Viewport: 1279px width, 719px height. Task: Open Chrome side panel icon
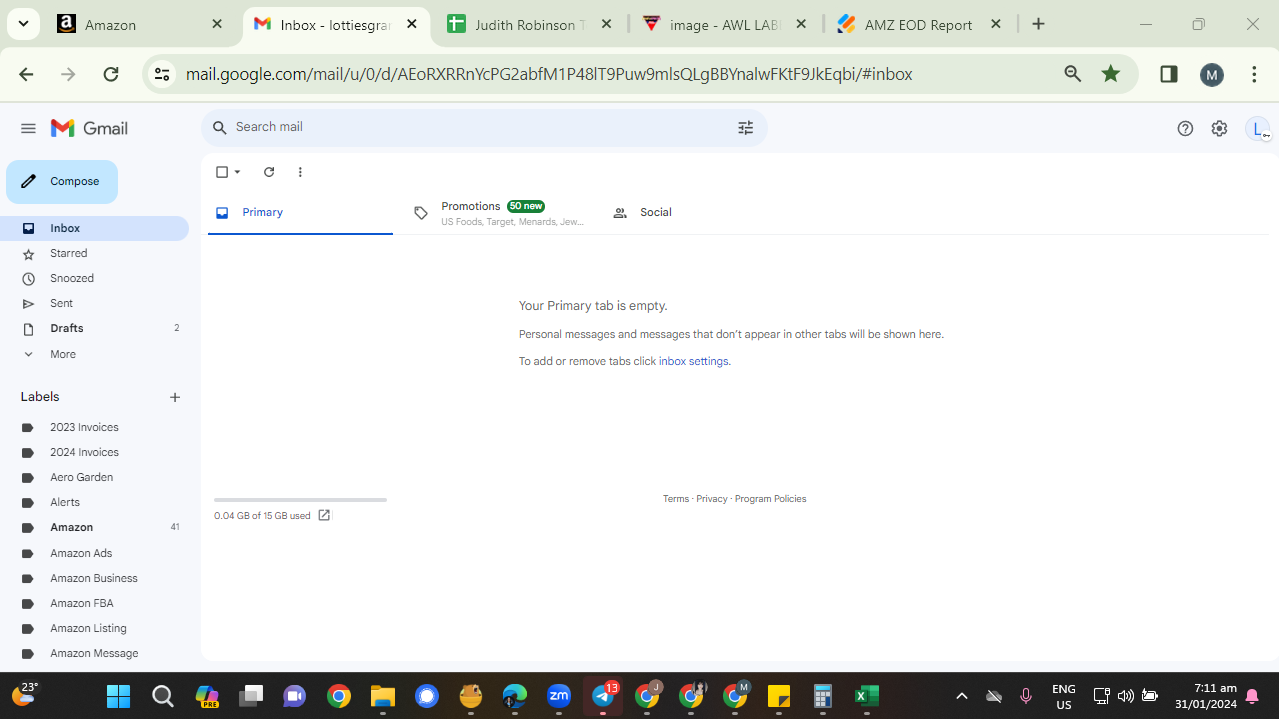1168,73
